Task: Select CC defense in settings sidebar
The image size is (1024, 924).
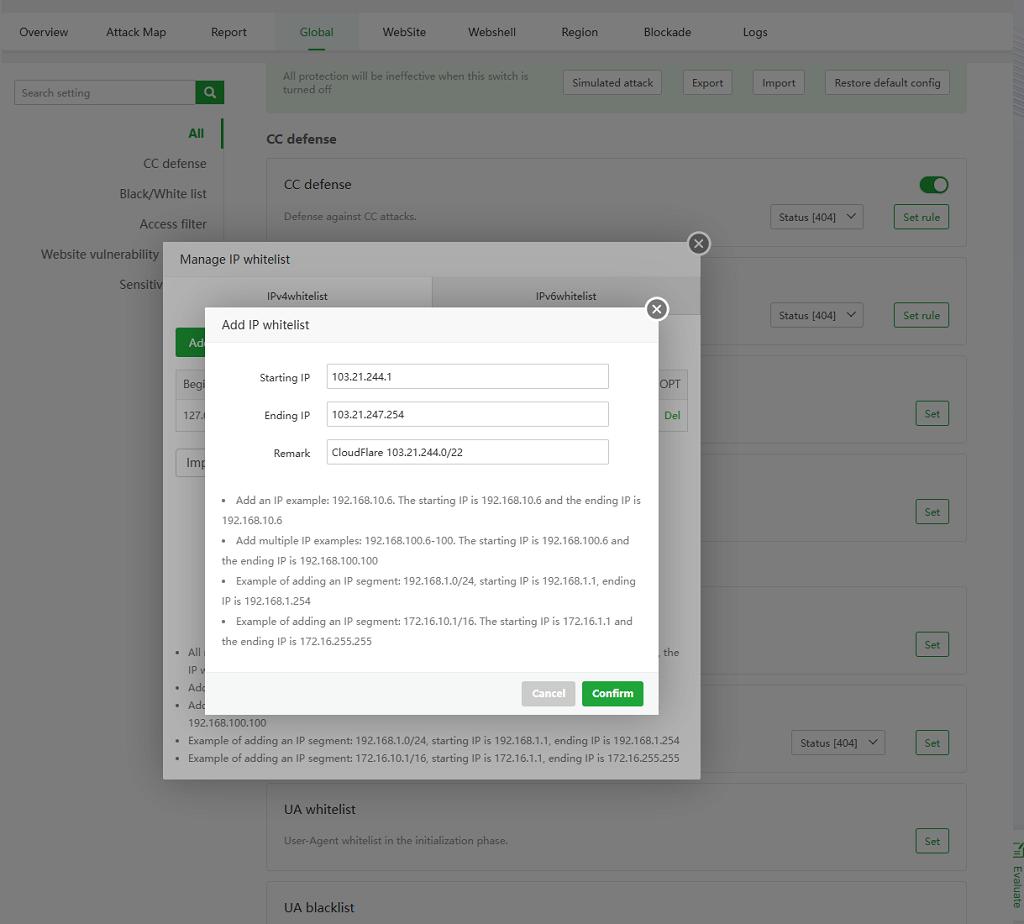Action: pyautogui.click(x=174, y=163)
